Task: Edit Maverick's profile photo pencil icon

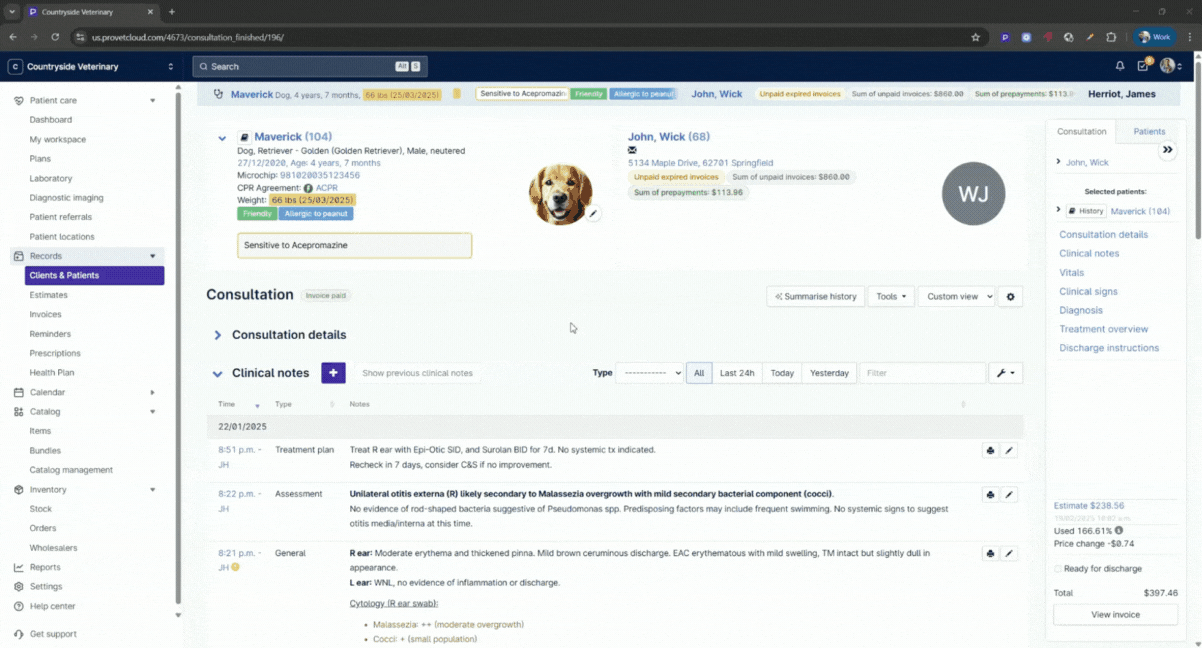Action: click(x=593, y=214)
